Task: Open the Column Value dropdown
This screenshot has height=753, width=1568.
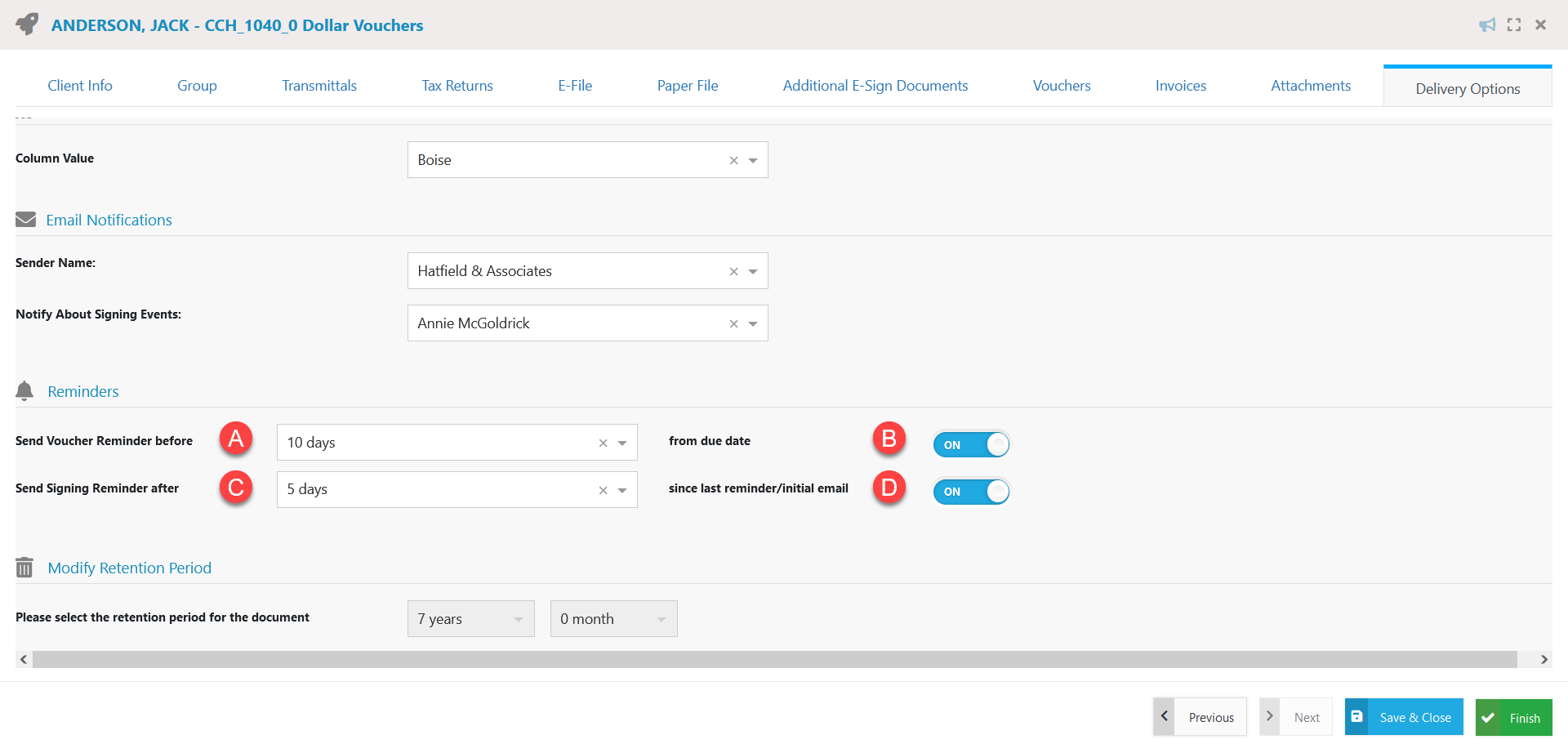Action: (x=753, y=160)
